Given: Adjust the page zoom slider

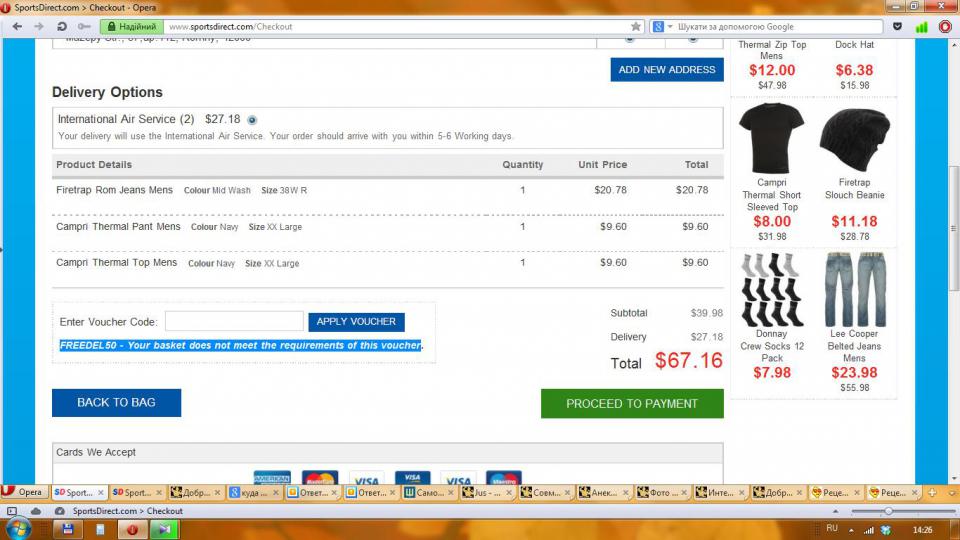Looking at the screenshot, I should tap(888, 511).
